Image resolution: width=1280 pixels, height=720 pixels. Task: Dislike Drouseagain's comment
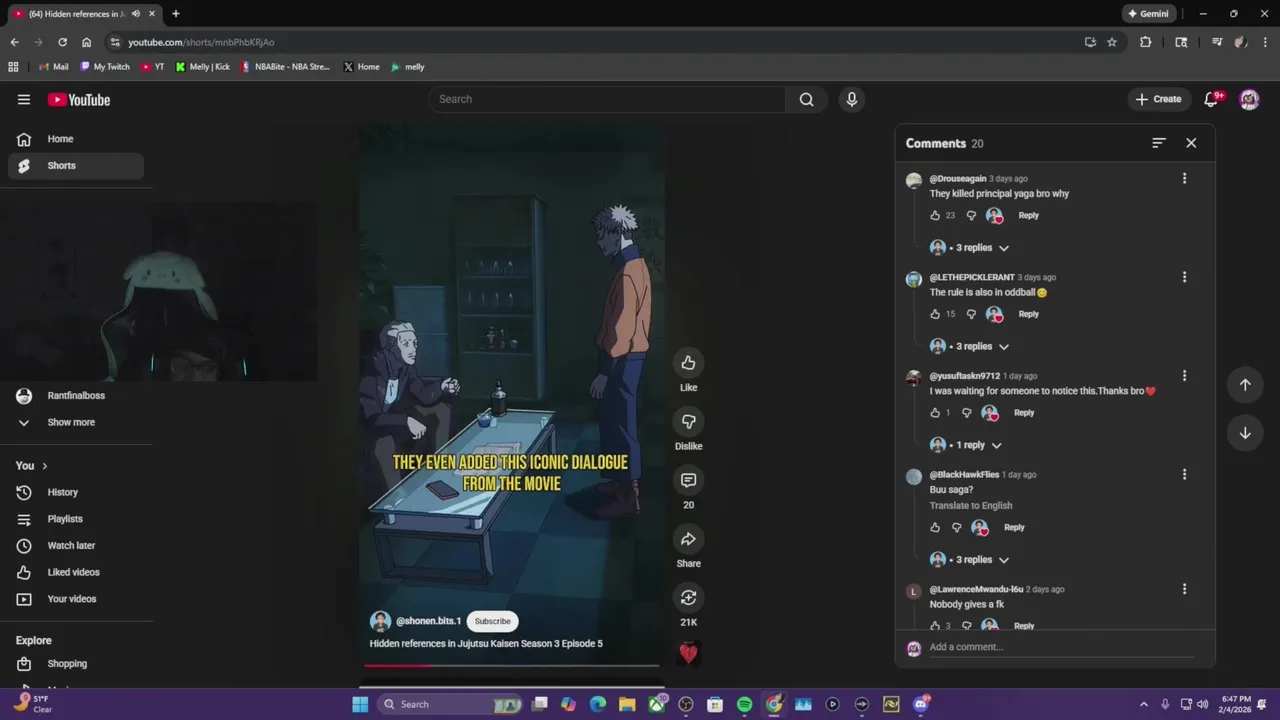[x=971, y=215]
